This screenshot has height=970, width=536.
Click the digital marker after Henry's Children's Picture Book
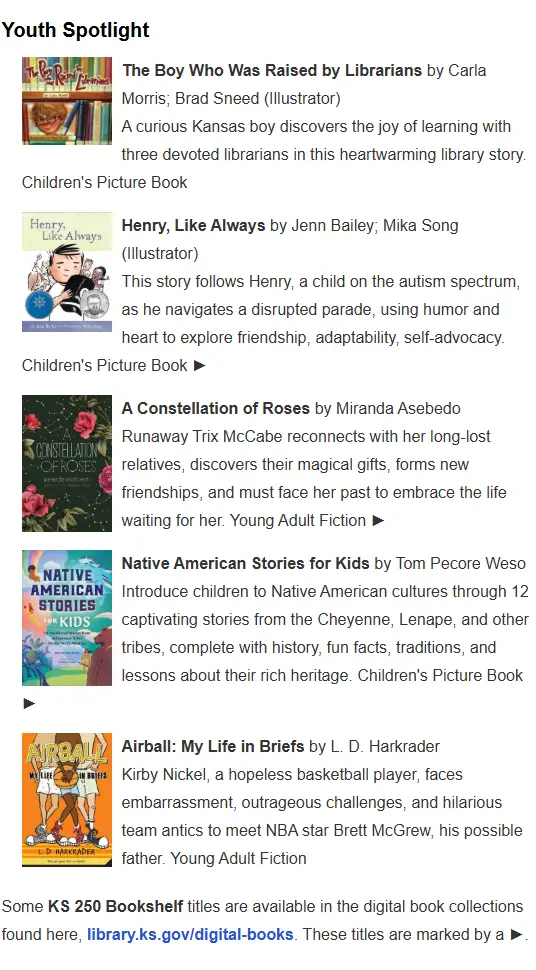click(199, 366)
